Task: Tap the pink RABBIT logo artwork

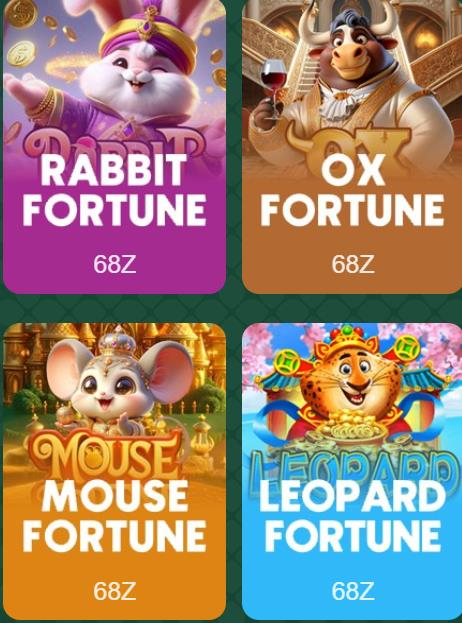Action: (x=115, y=145)
